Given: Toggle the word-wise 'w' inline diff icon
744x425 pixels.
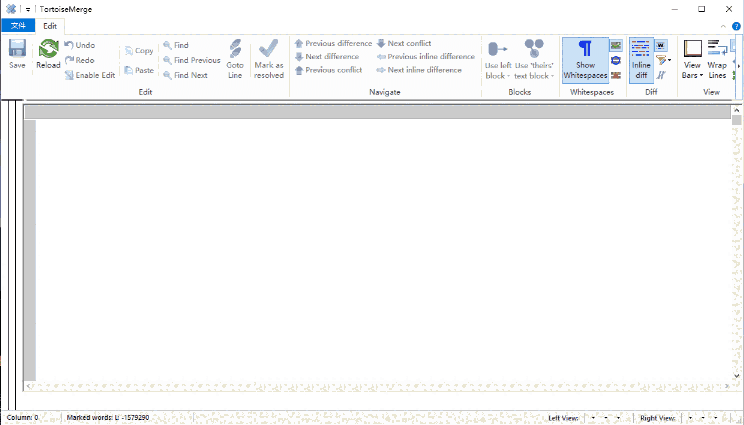Looking at the screenshot, I should coord(660,45).
